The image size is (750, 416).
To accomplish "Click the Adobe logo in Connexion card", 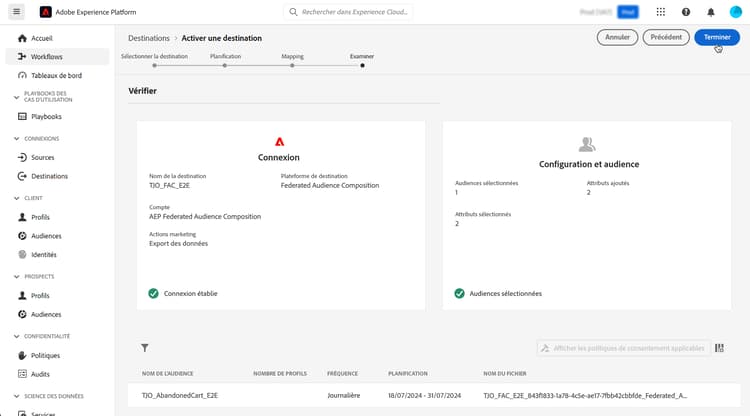I will 279,142.
